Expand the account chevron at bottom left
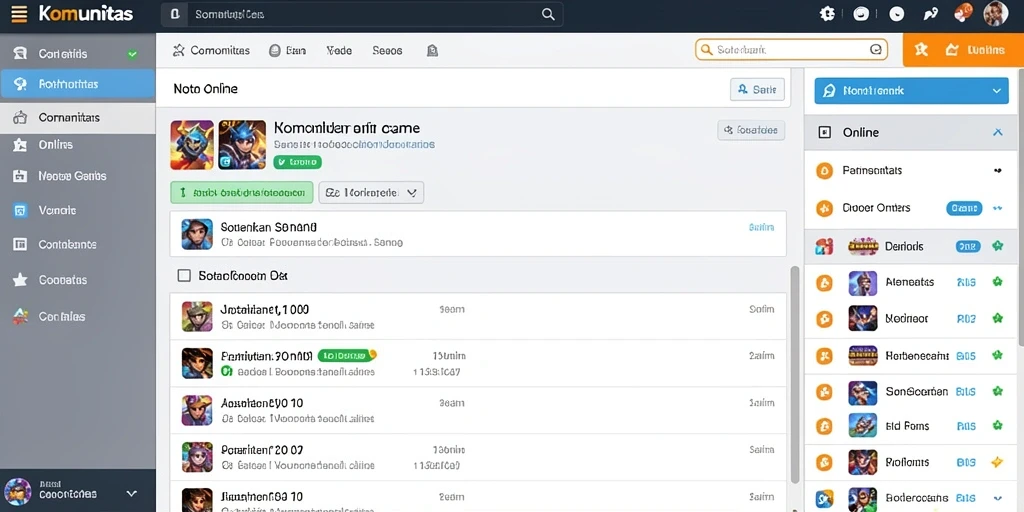Viewport: 1024px width, 512px height. point(131,494)
